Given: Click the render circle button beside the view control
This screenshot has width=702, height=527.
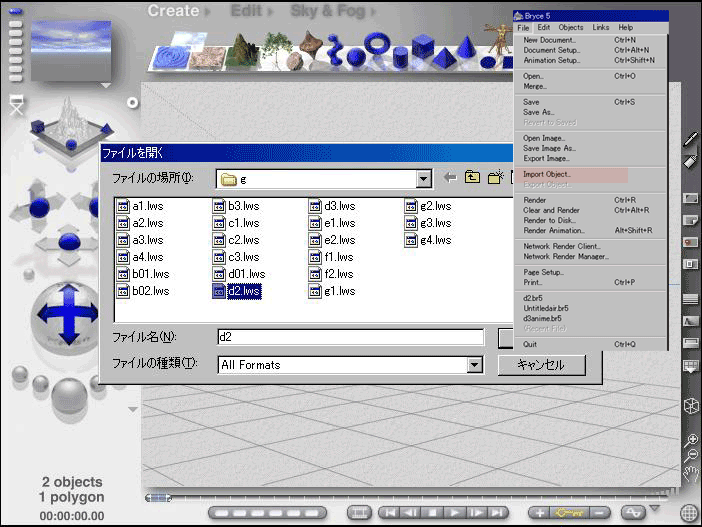Looking at the screenshot, I should click(132, 103).
